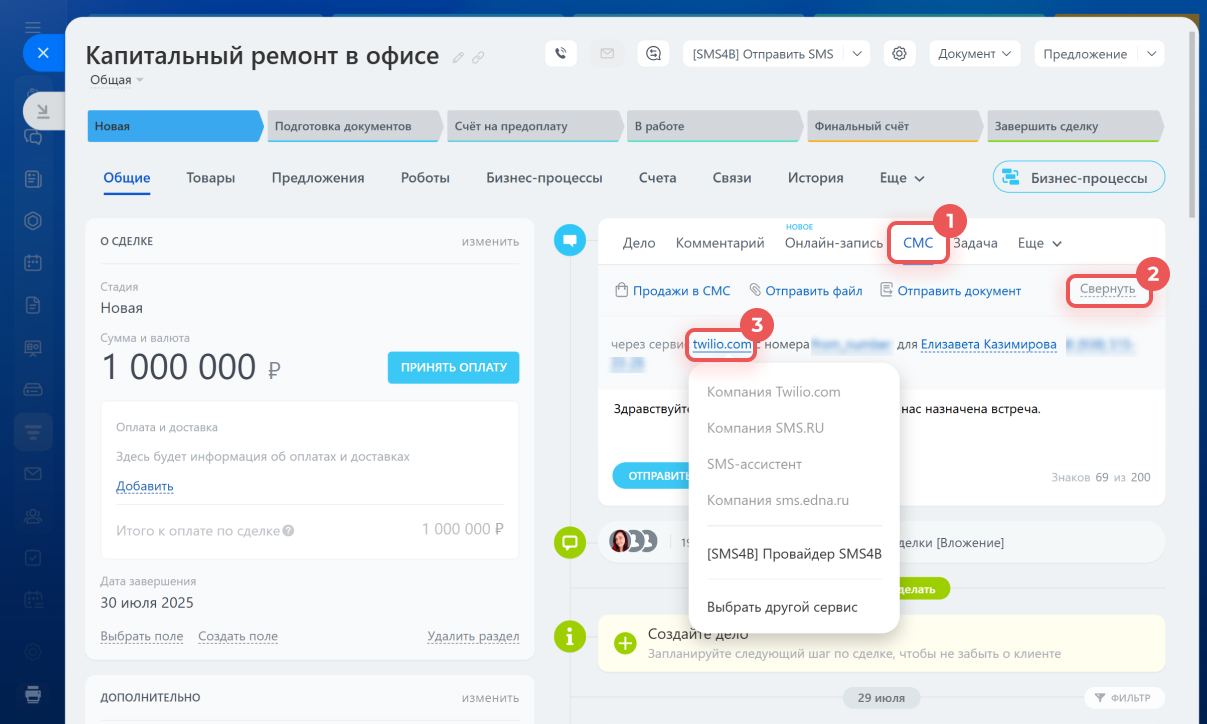Click the phone call icon in header
The width and height of the screenshot is (1207, 724).
pyautogui.click(x=561, y=54)
